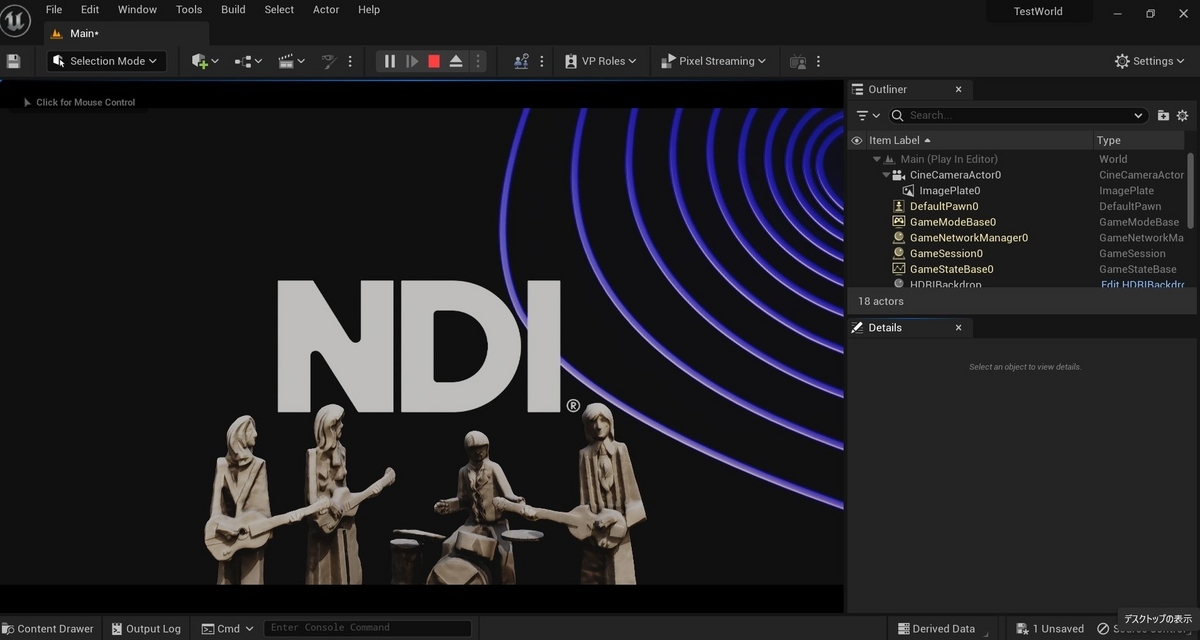Select CineCameraActor0 in the Outliner
This screenshot has height=640, width=1200.
(x=955, y=175)
